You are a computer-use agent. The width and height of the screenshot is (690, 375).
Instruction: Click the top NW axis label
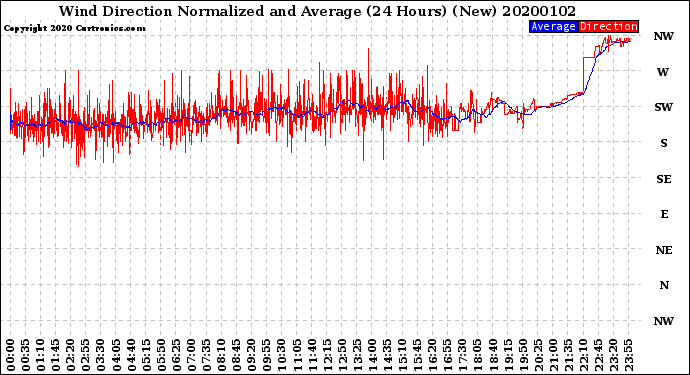(x=663, y=37)
